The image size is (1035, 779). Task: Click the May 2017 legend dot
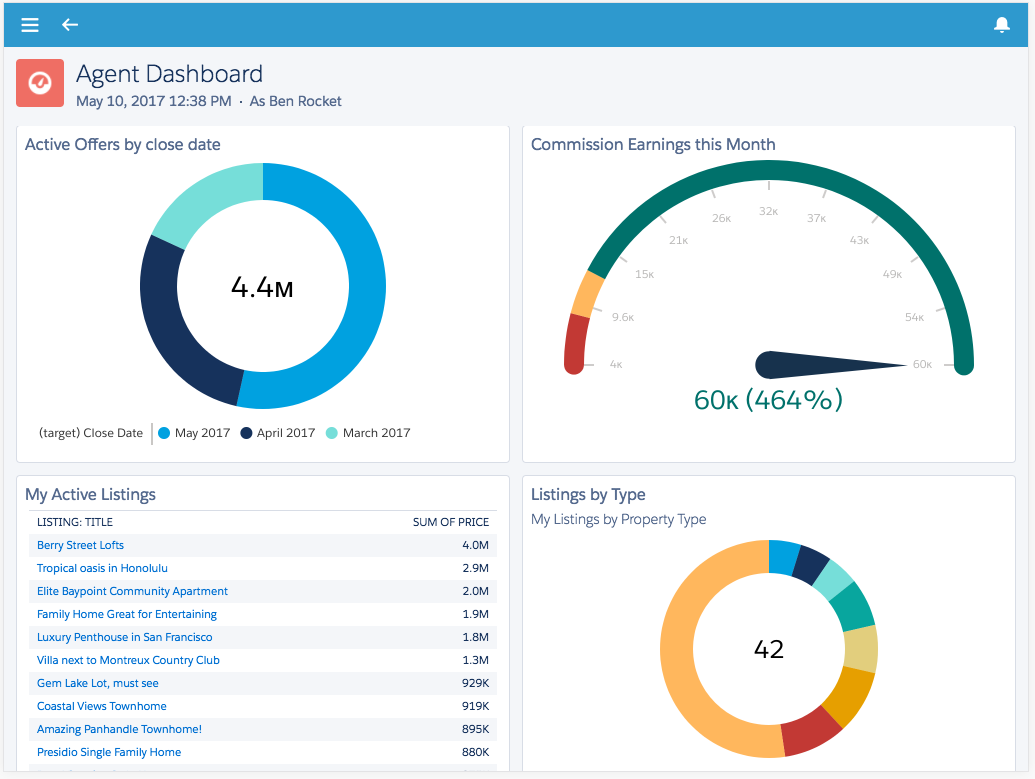coord(164,433)
